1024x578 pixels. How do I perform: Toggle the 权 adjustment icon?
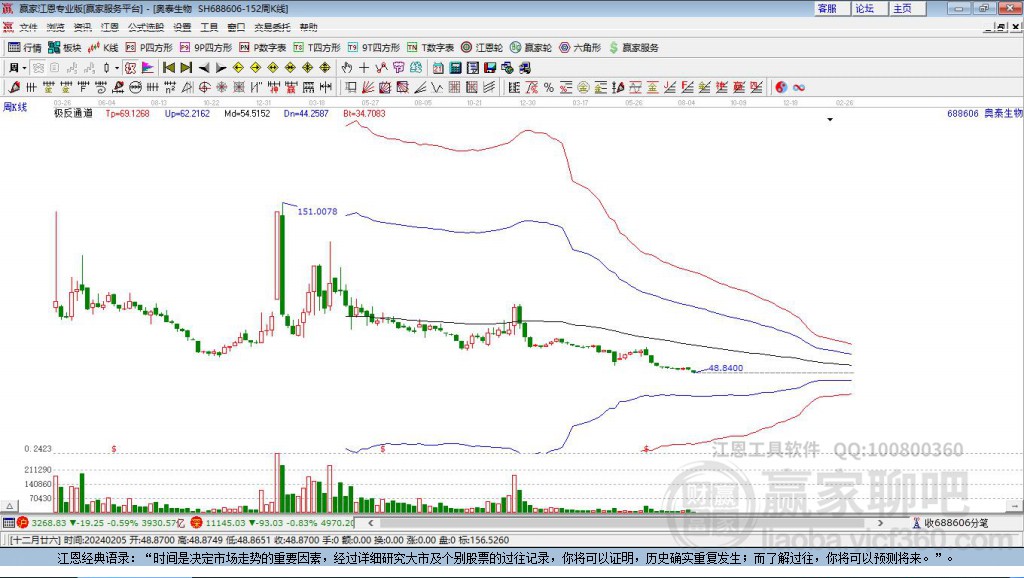(130, 67)
